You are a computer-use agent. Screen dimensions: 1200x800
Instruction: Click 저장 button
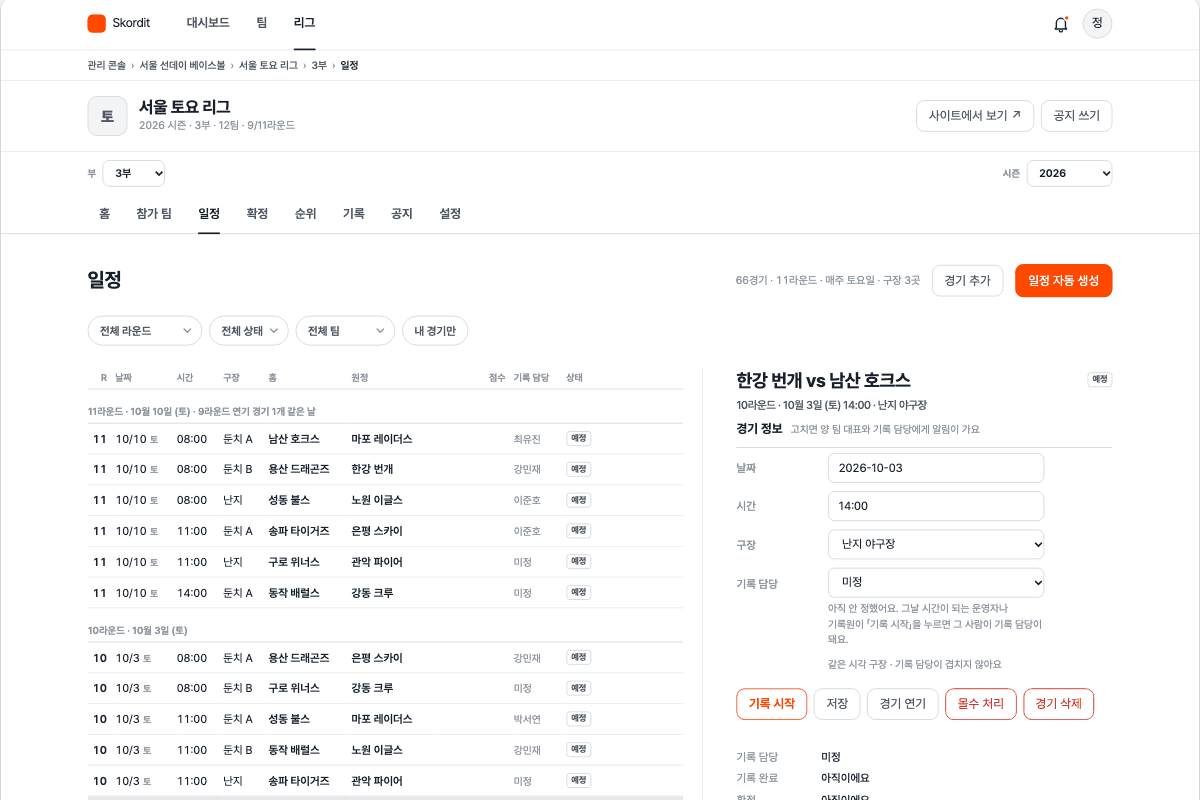[837, 704]
